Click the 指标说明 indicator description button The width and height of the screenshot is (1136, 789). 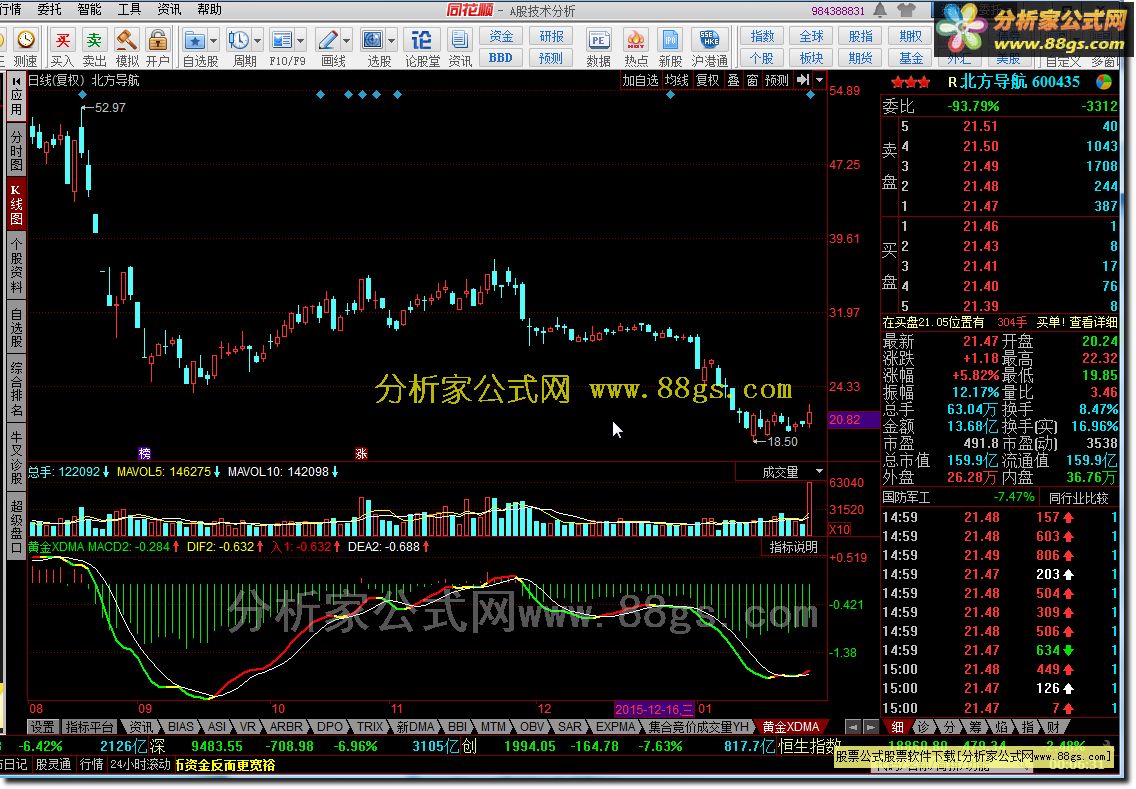coord(793,547)
